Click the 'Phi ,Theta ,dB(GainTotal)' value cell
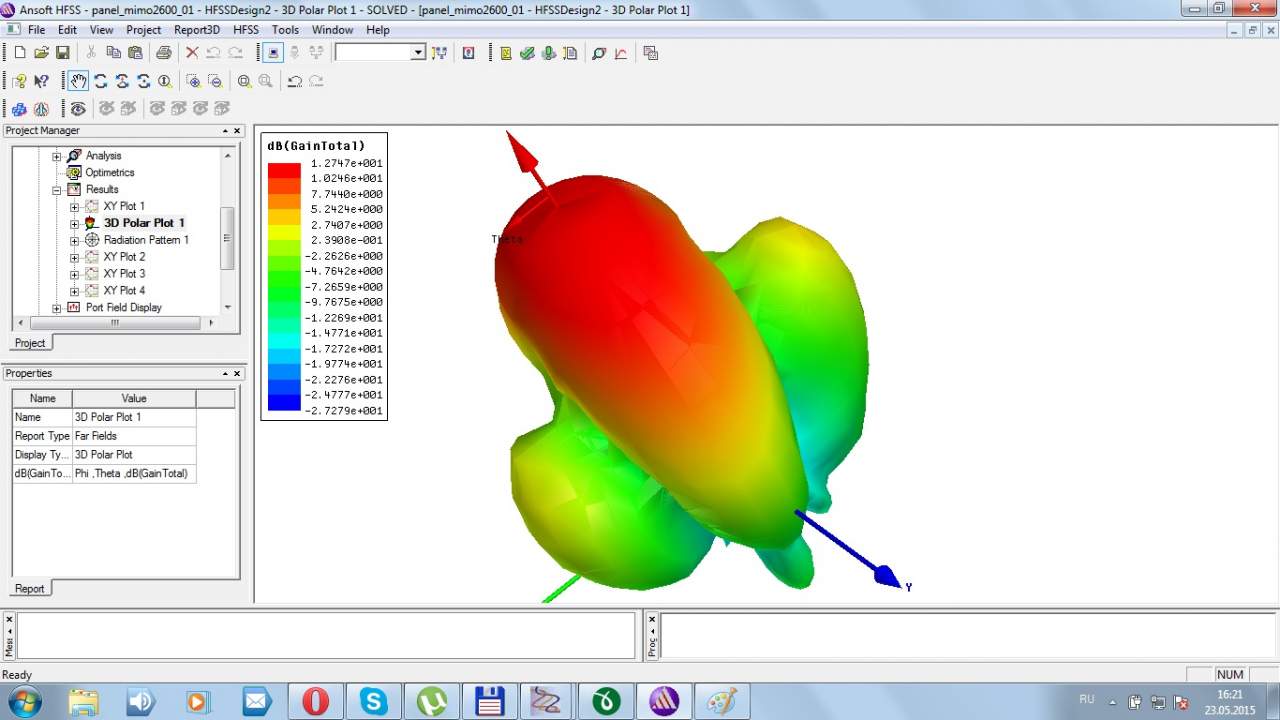Viewport: 1280px width, 720px height. [x=134, y=474]
